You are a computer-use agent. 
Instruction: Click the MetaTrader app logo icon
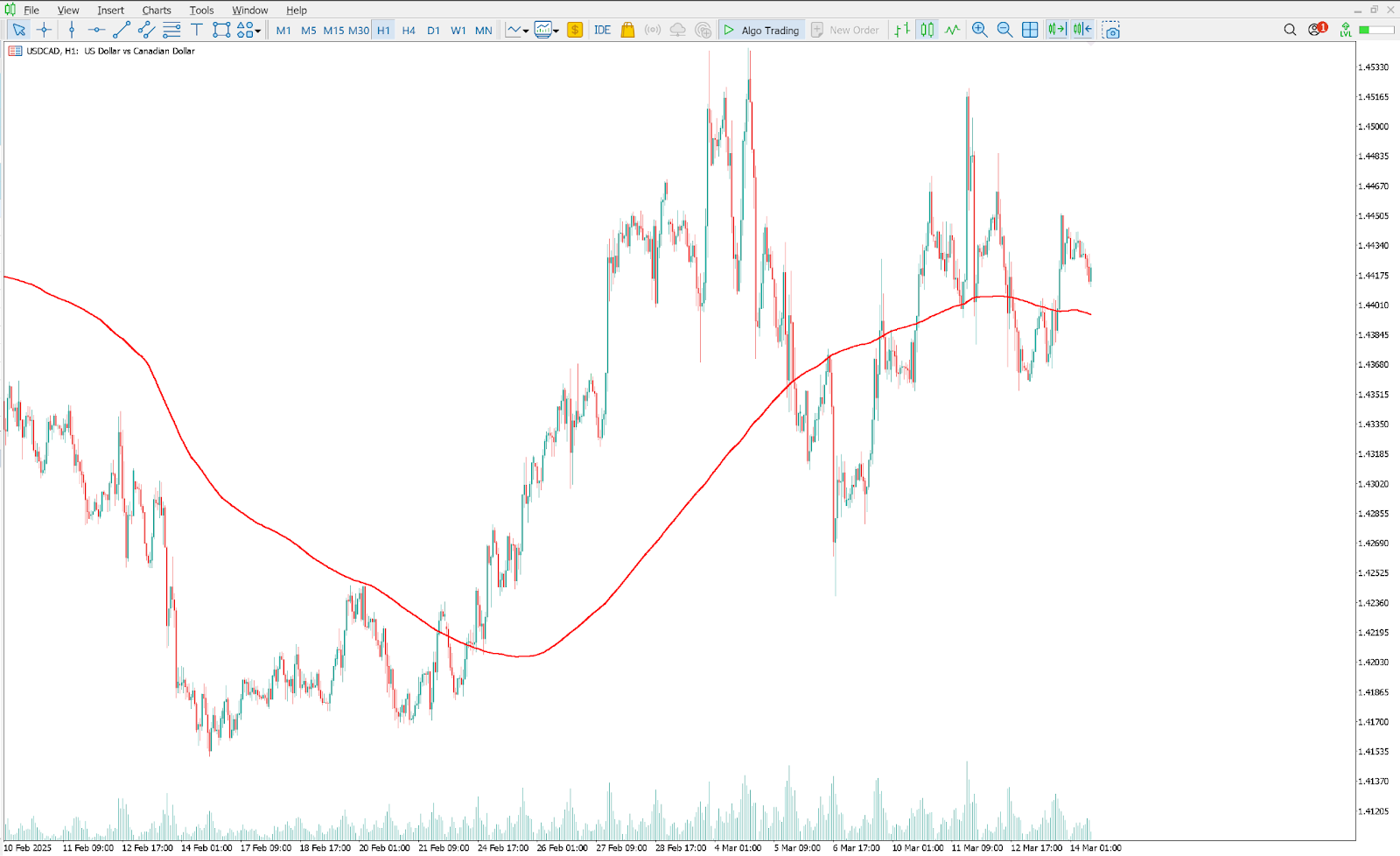tap(10, 10)
